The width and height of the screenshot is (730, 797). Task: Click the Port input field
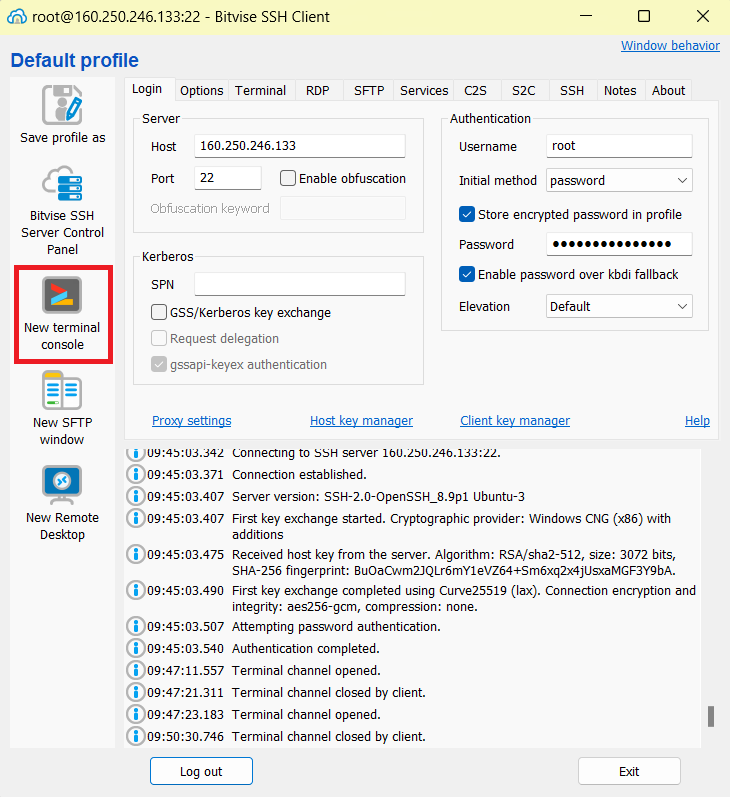(228, 178)
